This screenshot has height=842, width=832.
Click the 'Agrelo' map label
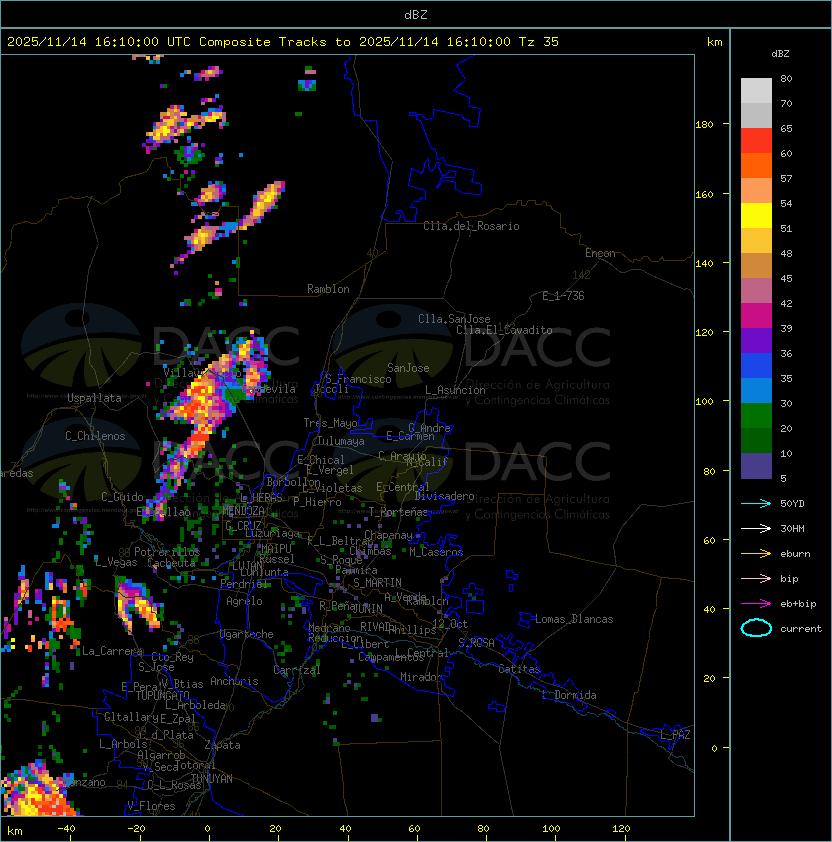pos(244,601)
